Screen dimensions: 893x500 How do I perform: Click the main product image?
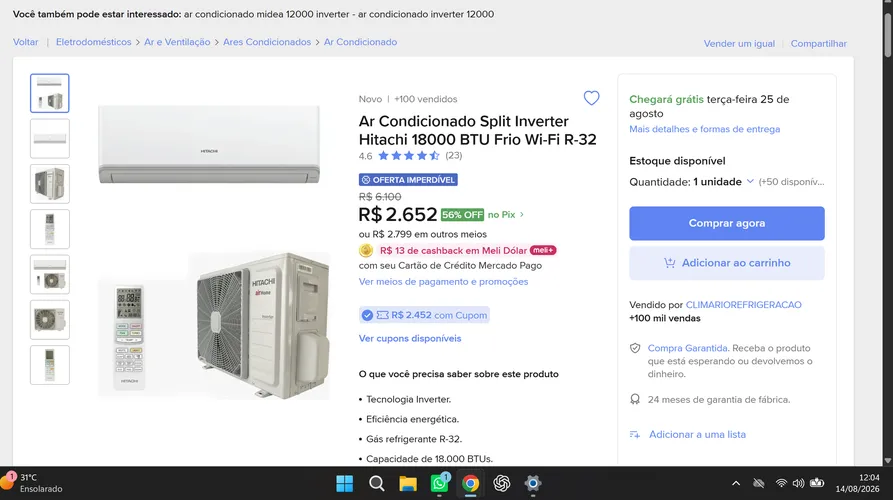[214, 251]
